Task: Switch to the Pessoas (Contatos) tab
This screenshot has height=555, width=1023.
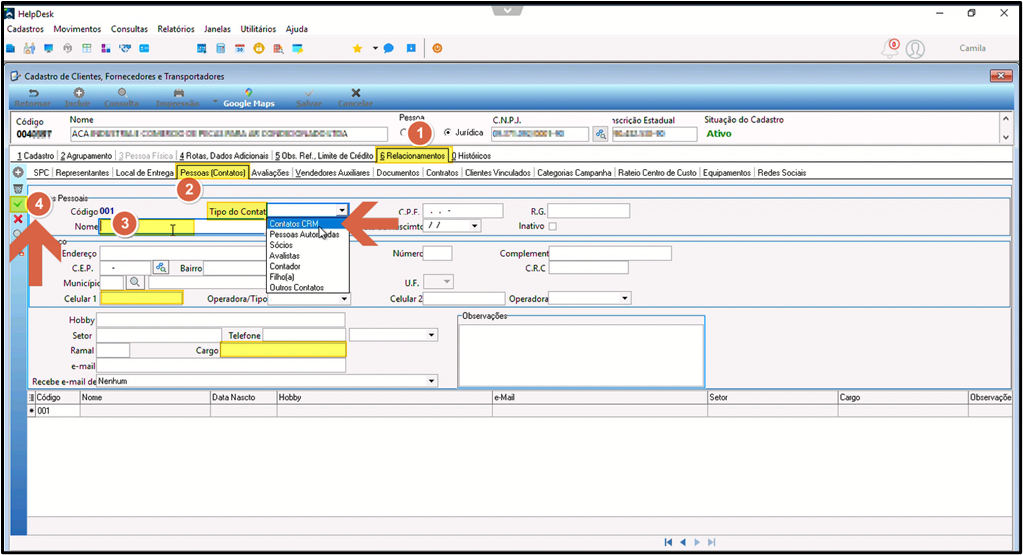Action: (213, 173)
